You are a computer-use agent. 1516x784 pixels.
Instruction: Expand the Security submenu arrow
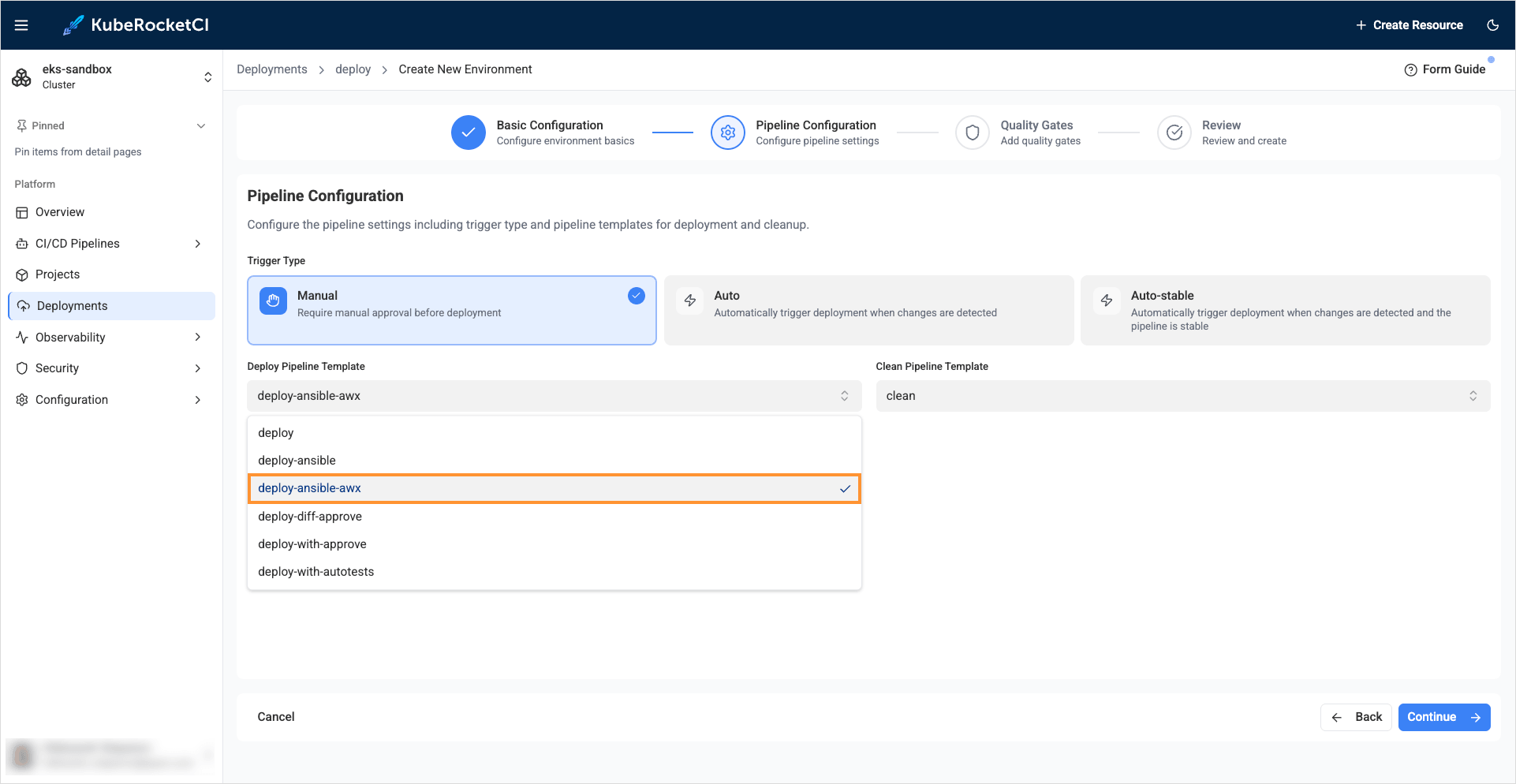[x=198, y=368]
